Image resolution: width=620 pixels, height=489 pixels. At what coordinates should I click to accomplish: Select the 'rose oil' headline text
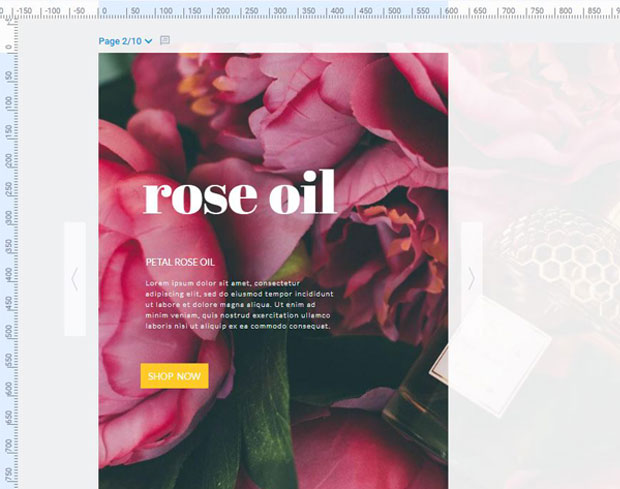click(x=240, y=193)
